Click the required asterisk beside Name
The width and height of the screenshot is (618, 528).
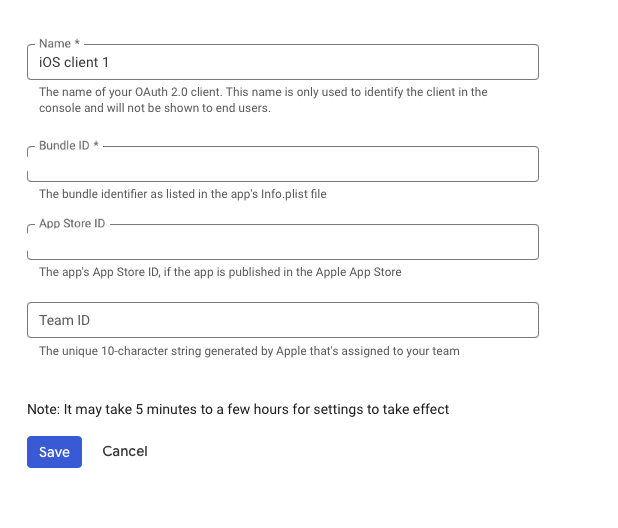coord(77,44)
